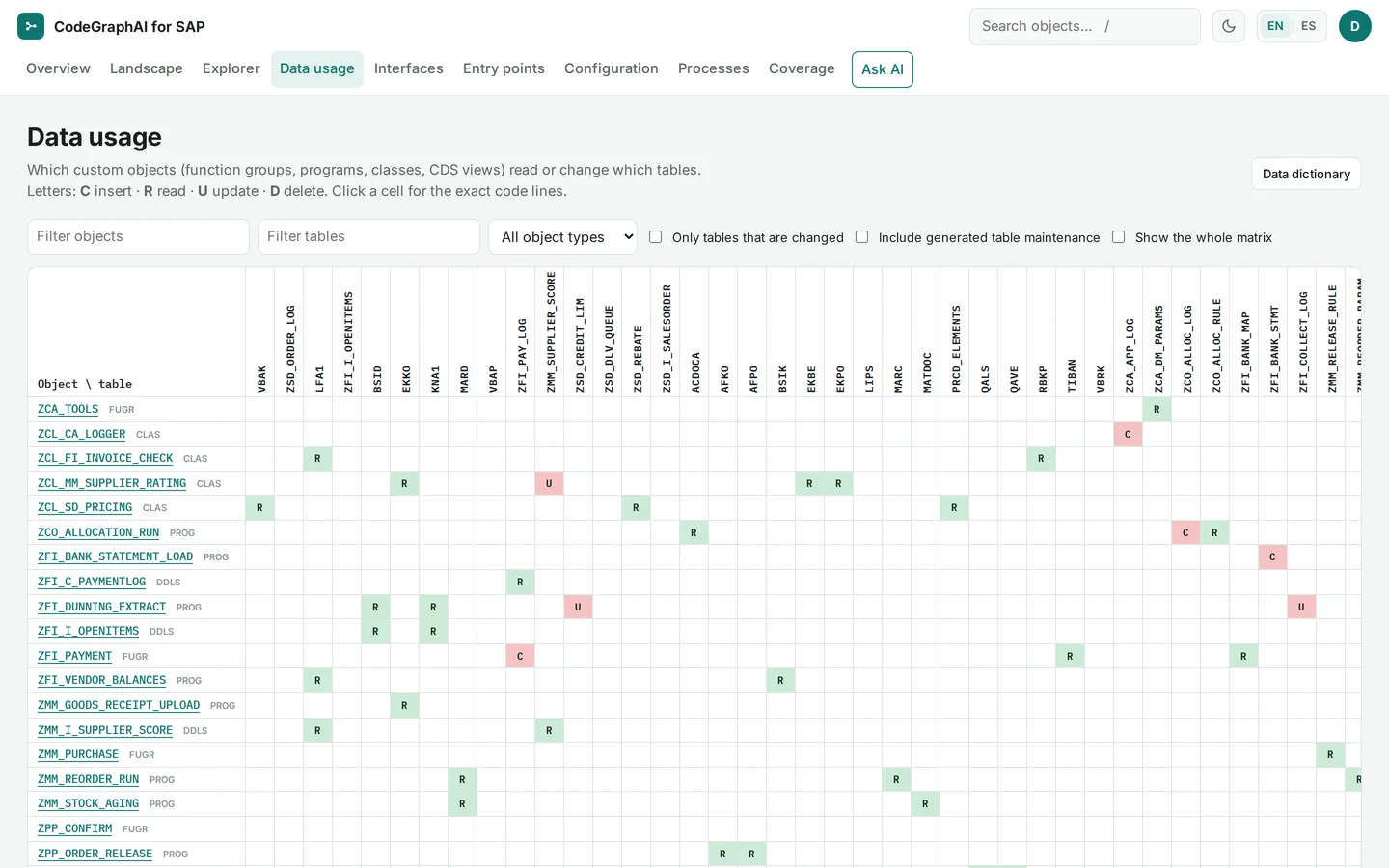Tick the 'Show the whole matrix' checkbox
This screenshot has height=868, width=1389.
(x=1119, y=237)
